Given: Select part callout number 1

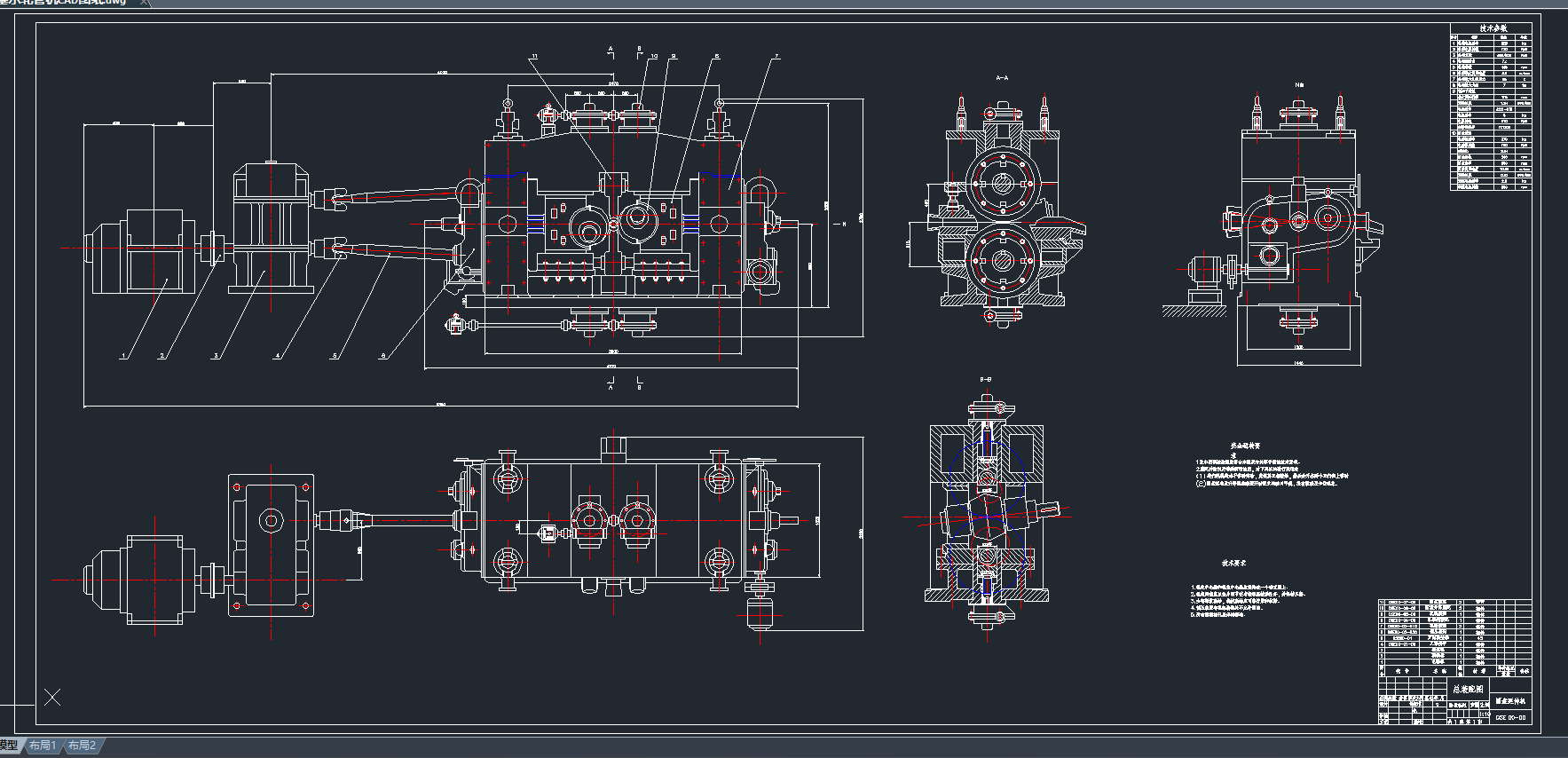Looking at the screenshot, I should tap(123, 356).
